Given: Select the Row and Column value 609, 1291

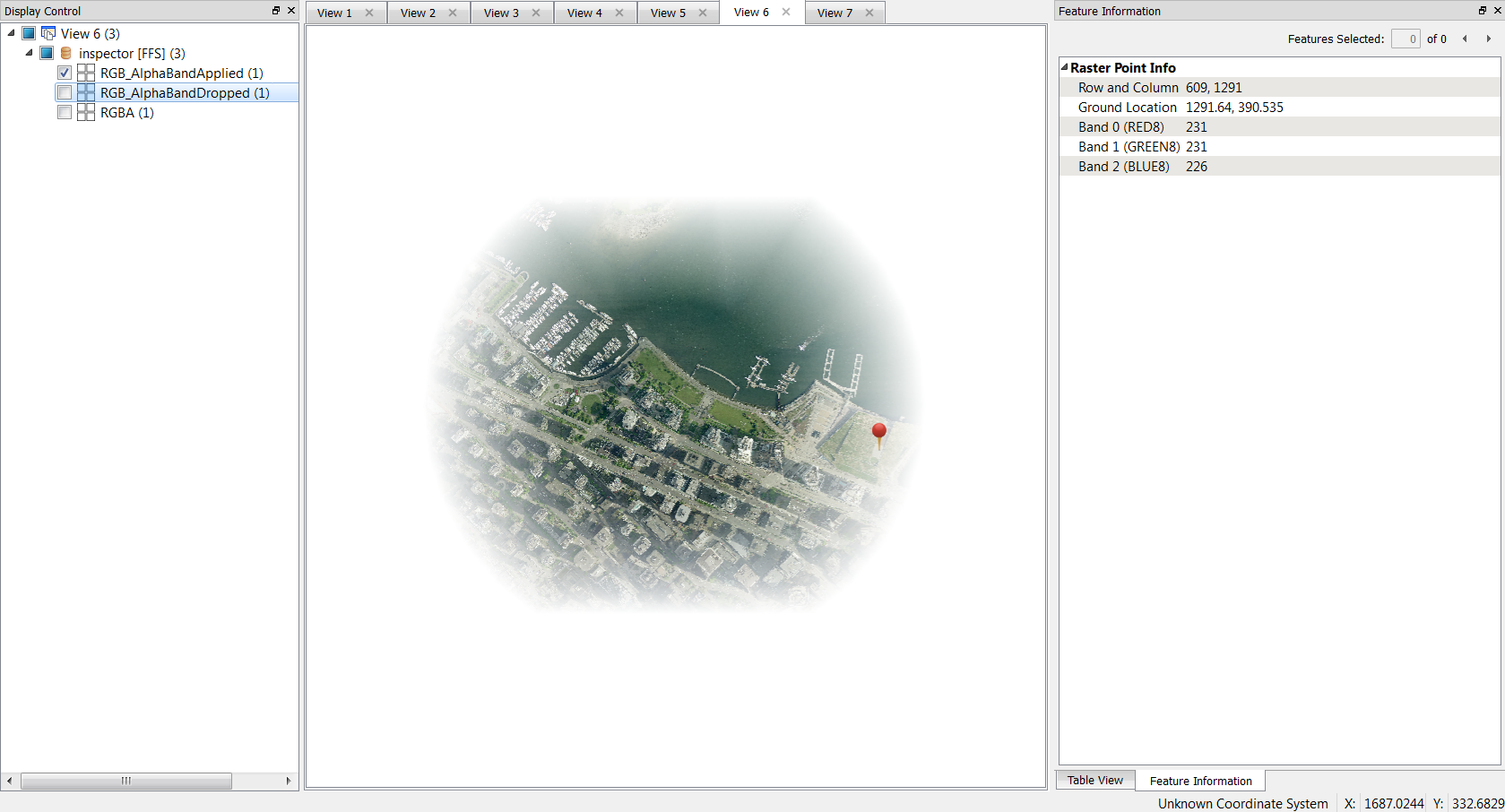Looking at the screenshot, I should click(1214, 87).
